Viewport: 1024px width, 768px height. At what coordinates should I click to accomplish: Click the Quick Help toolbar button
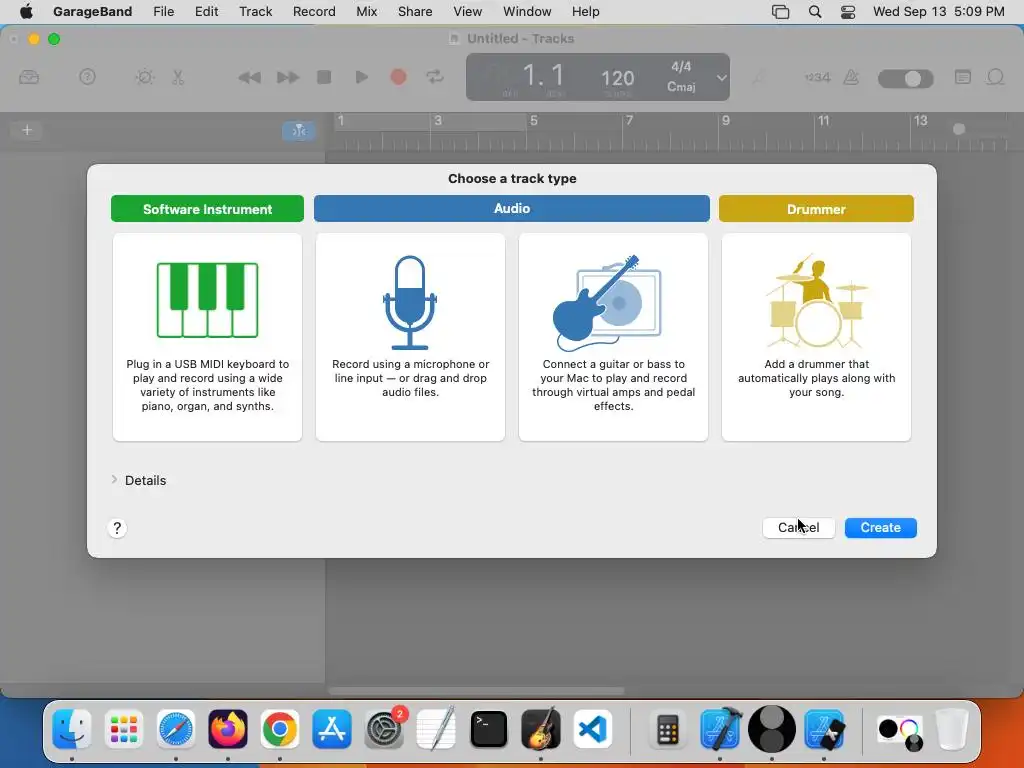pos(87,77)
